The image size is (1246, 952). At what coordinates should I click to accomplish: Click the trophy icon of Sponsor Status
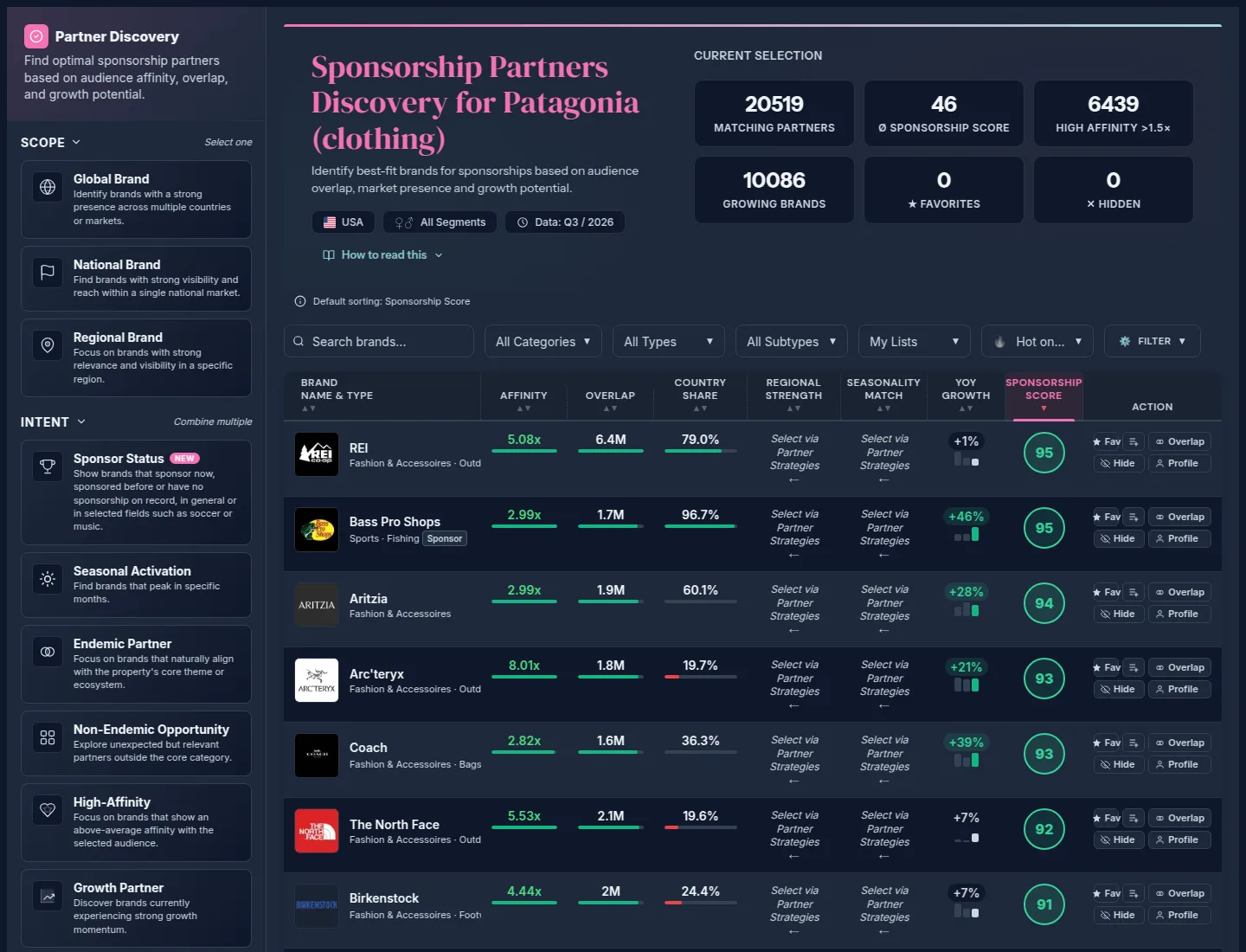click(x=48, y=466)
